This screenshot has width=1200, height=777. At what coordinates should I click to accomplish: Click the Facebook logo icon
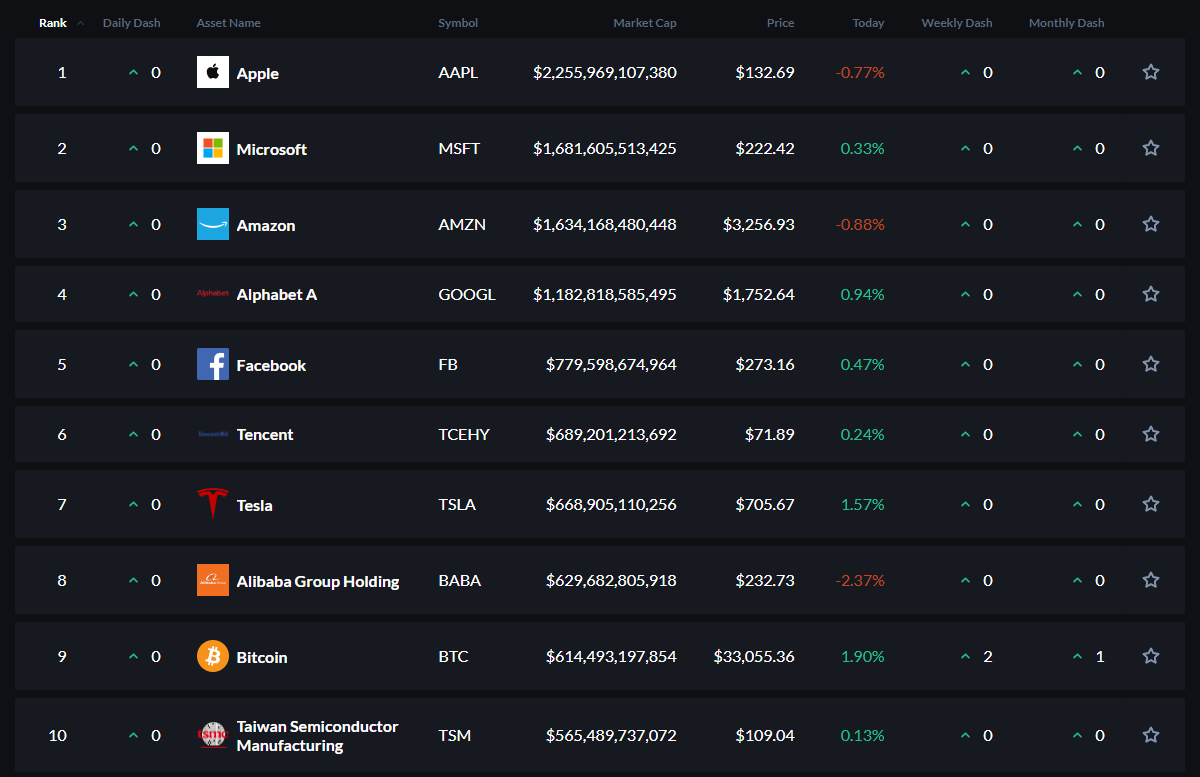[x=213, y=364]
